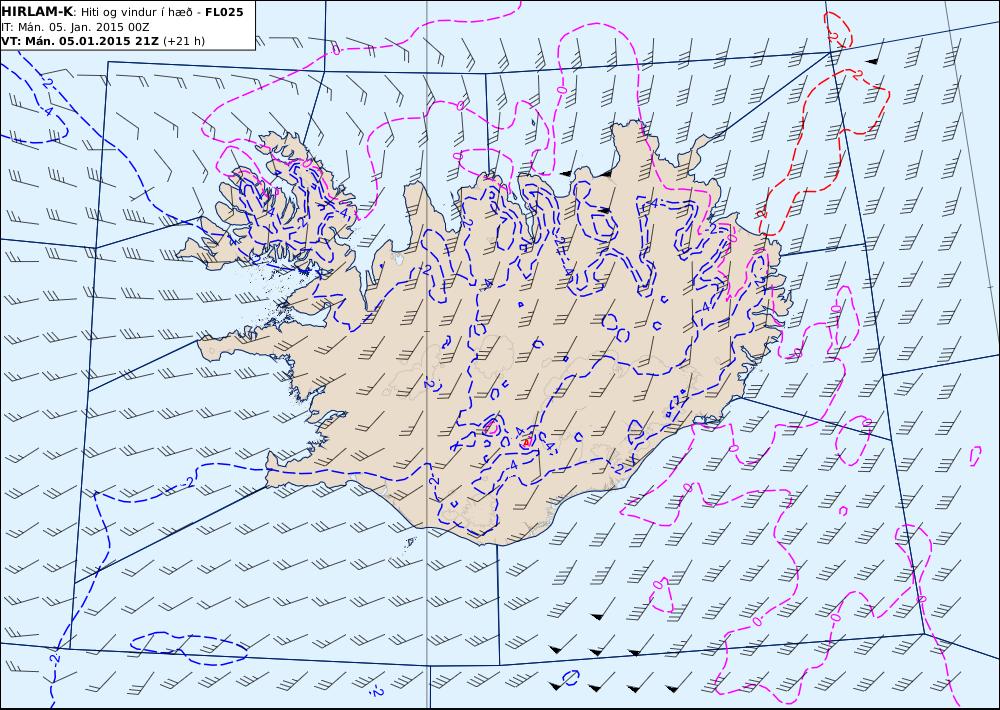This screenshot has width=1000, height=710.
Task: Click the Vestmannaeyjar islands off the south coast
Action: click(411, 542)
